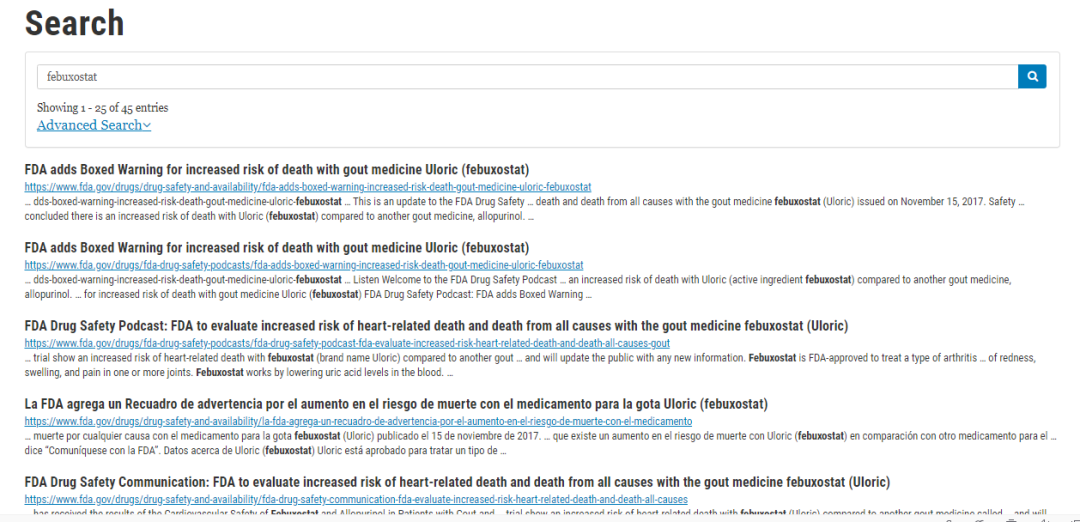Open the la-fda-agrega-un-recuadro URL link
Viewport: 1080px width, 522px height.
click(x=358, y=421)
